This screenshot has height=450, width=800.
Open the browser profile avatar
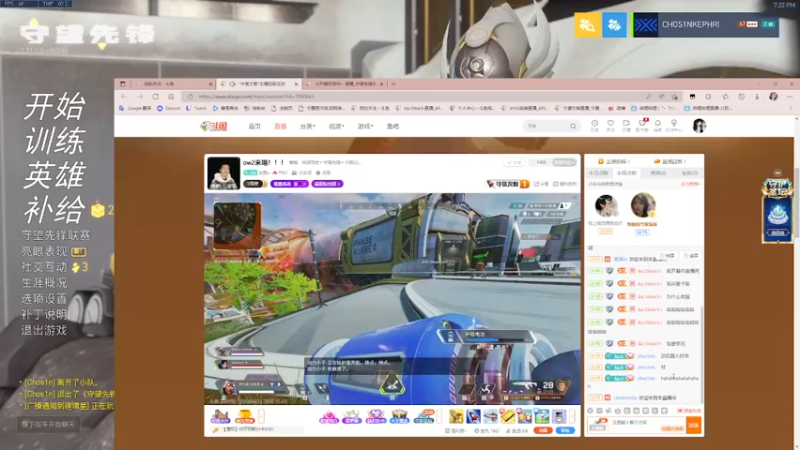(773, 96)
